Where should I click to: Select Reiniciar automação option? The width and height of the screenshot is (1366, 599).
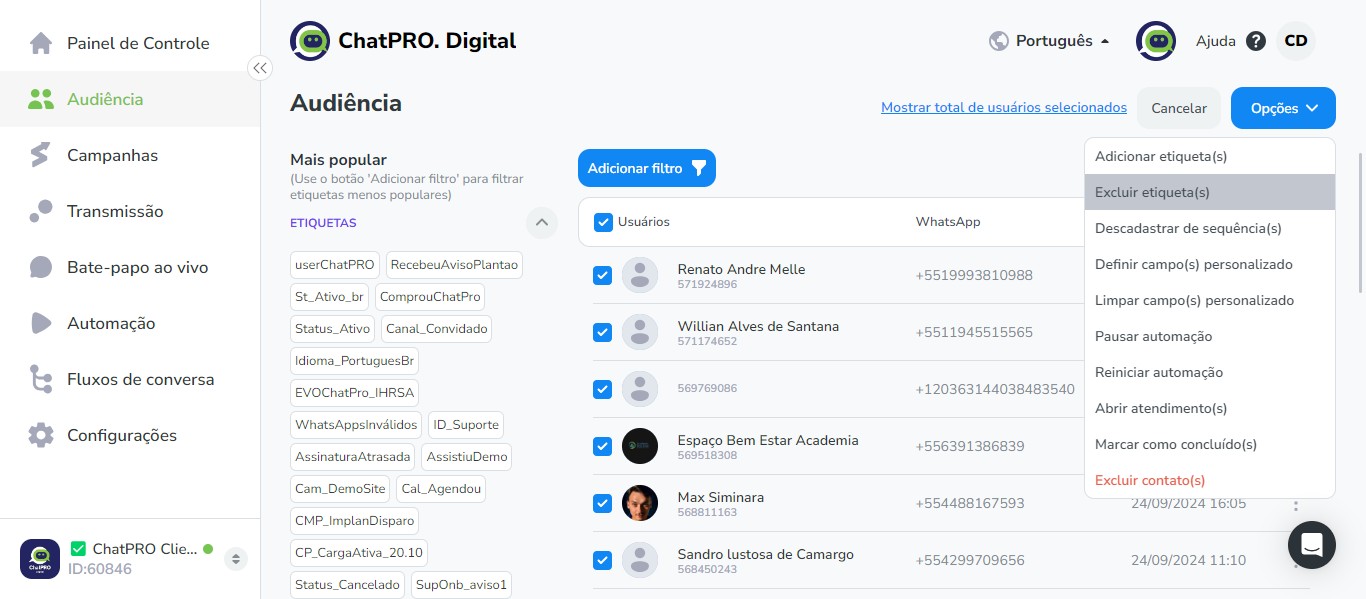pyautogui.click(x=1210, y=372)
